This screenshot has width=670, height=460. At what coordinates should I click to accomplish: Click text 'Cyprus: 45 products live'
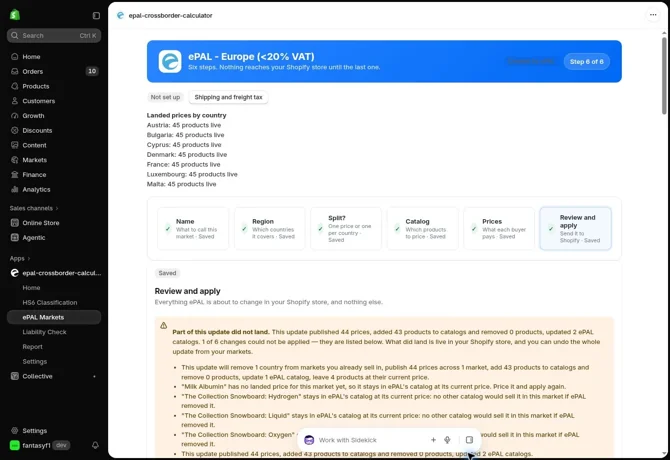pos(184,145)
